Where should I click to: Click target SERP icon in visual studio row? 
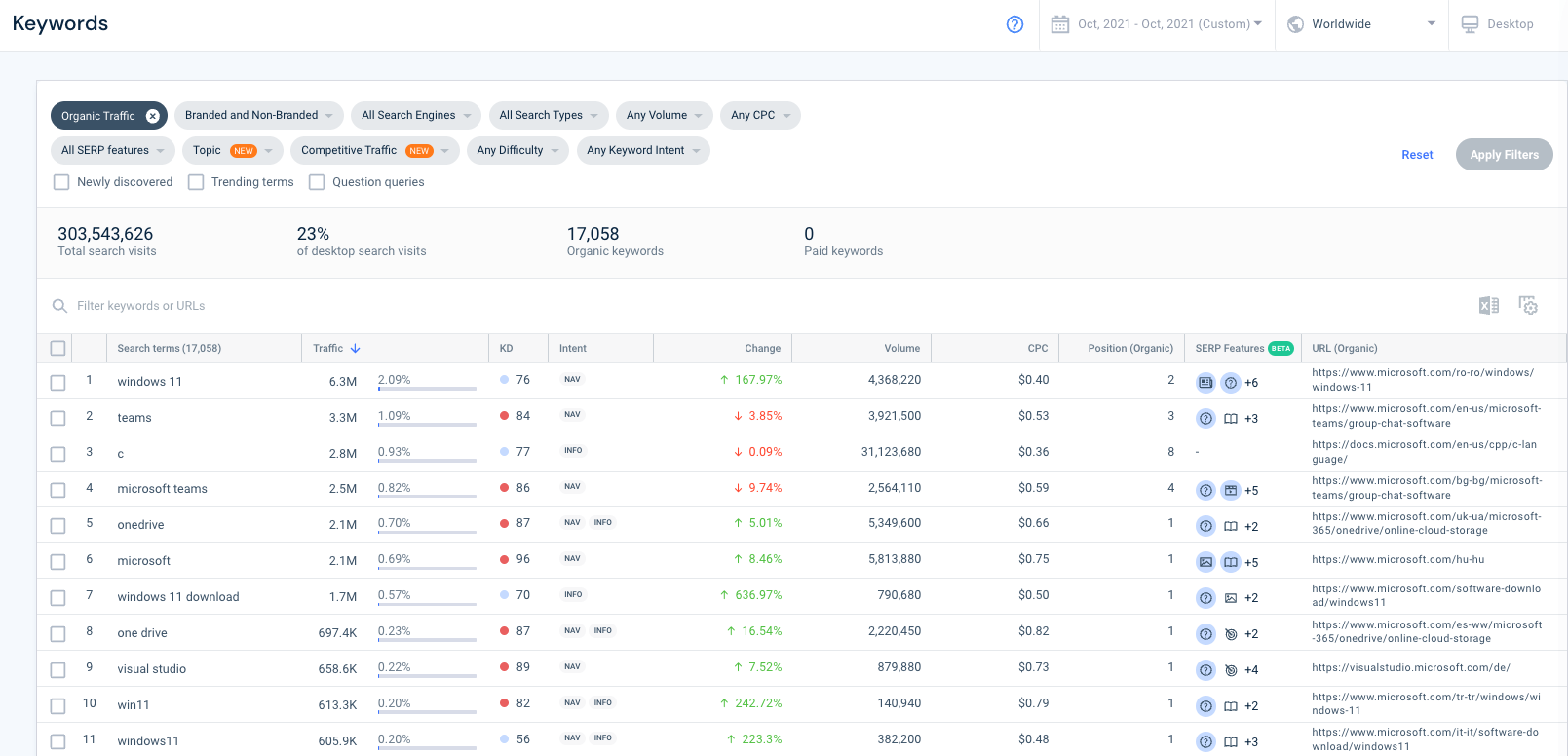point(1231,670)
